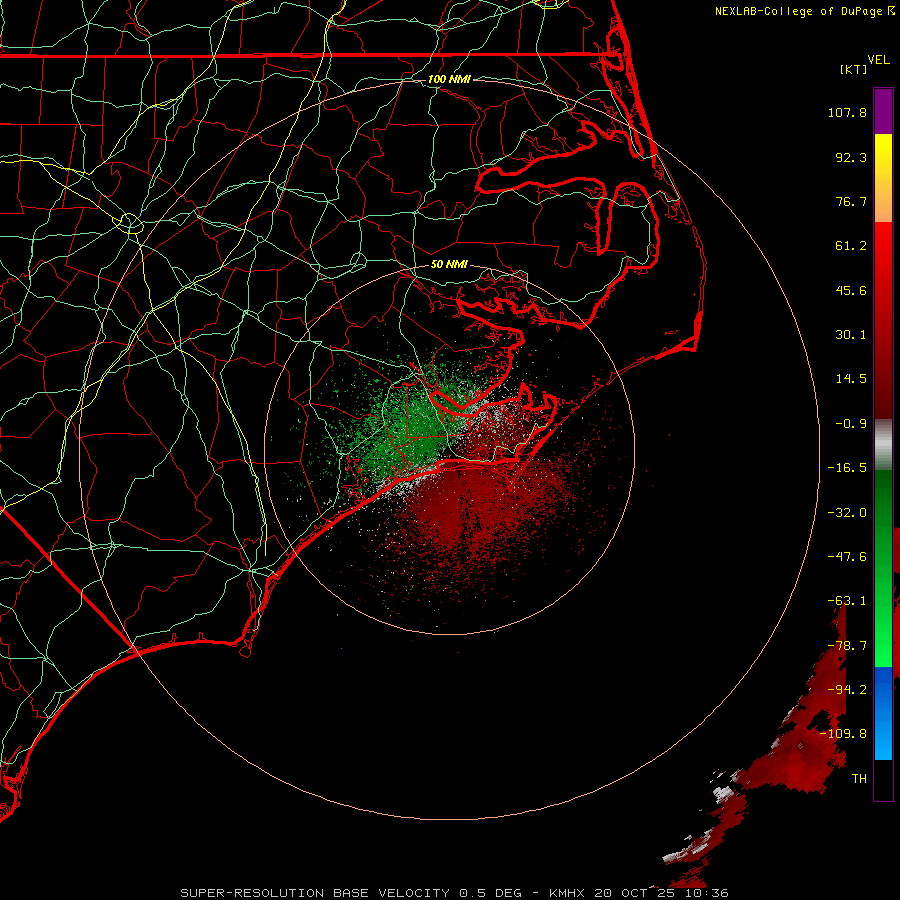Pick the purple band on the velocity color bar
Image resolution: width=900 pixels, height=900 pixels.
pos(883,111)
